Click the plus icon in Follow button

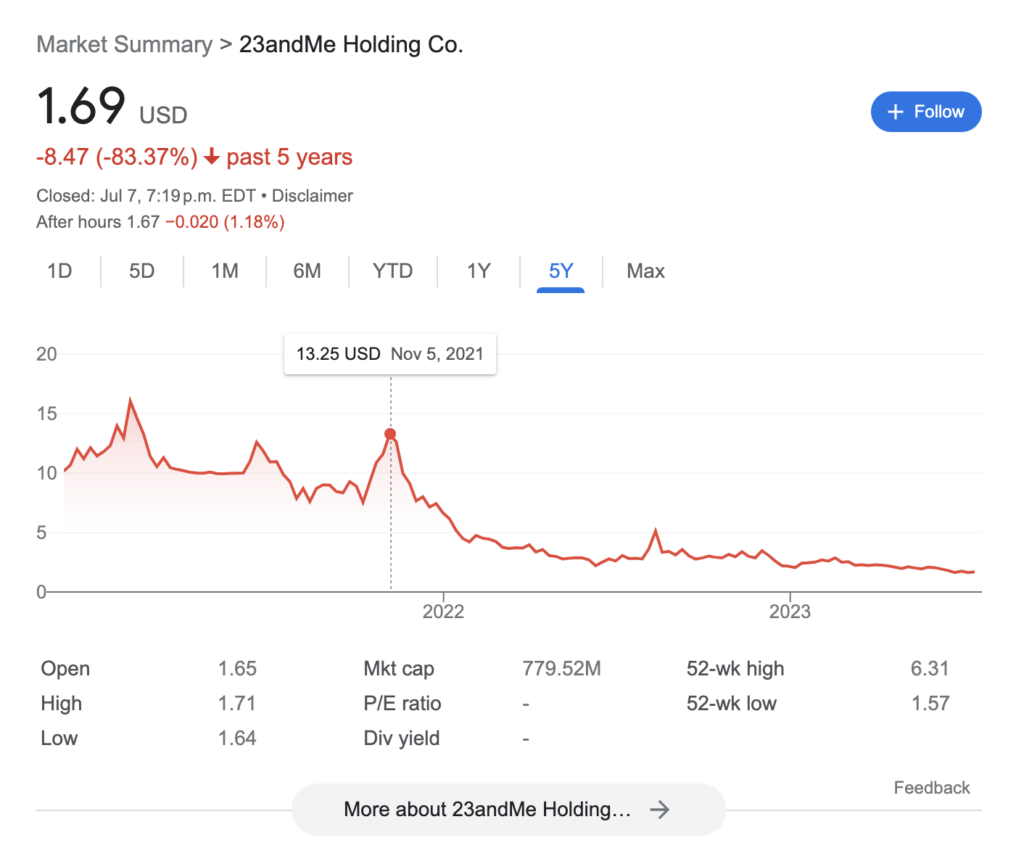(895, 112)
